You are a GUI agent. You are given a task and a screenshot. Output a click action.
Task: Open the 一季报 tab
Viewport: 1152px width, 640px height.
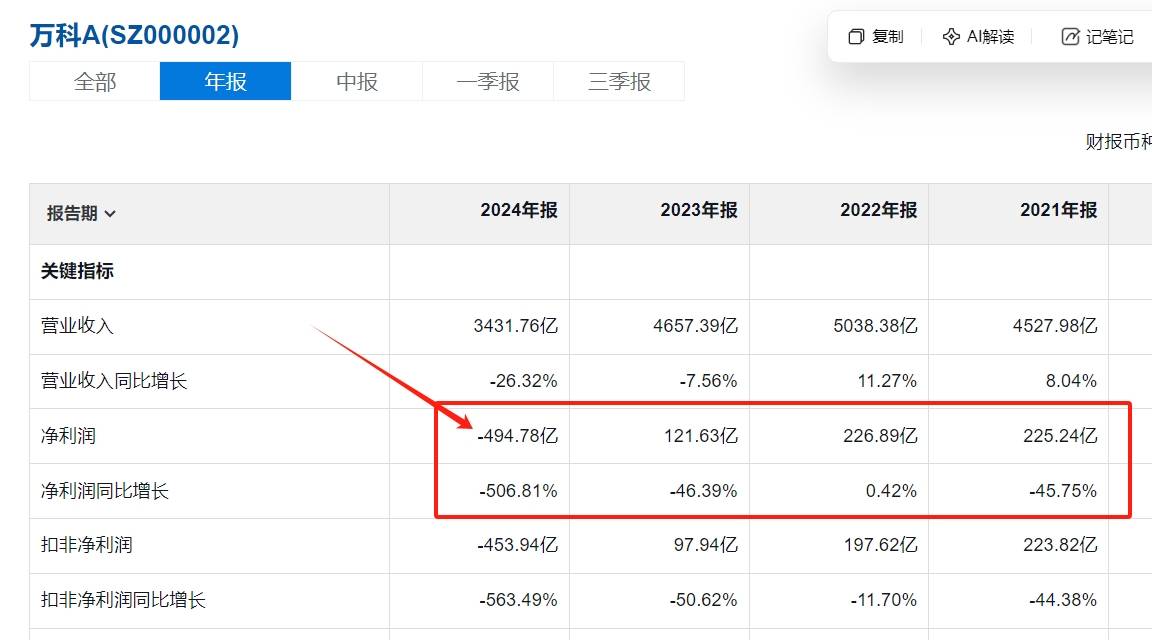tap(488, 81)
